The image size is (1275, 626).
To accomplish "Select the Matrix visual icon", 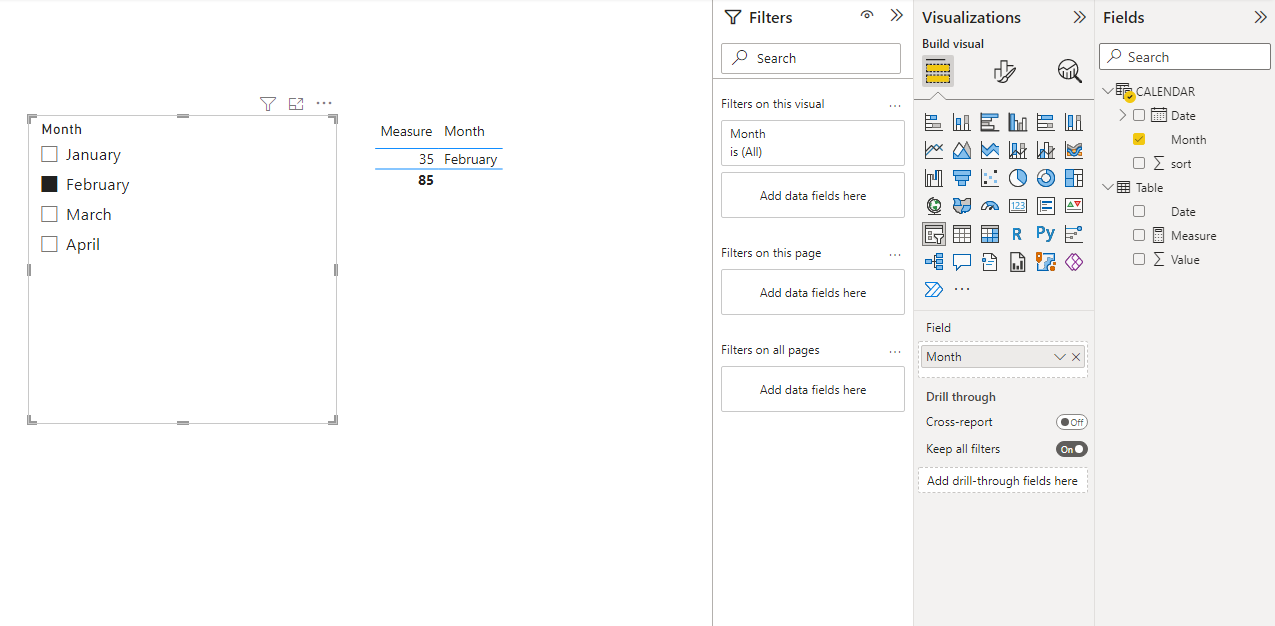I will click(990, 234).
